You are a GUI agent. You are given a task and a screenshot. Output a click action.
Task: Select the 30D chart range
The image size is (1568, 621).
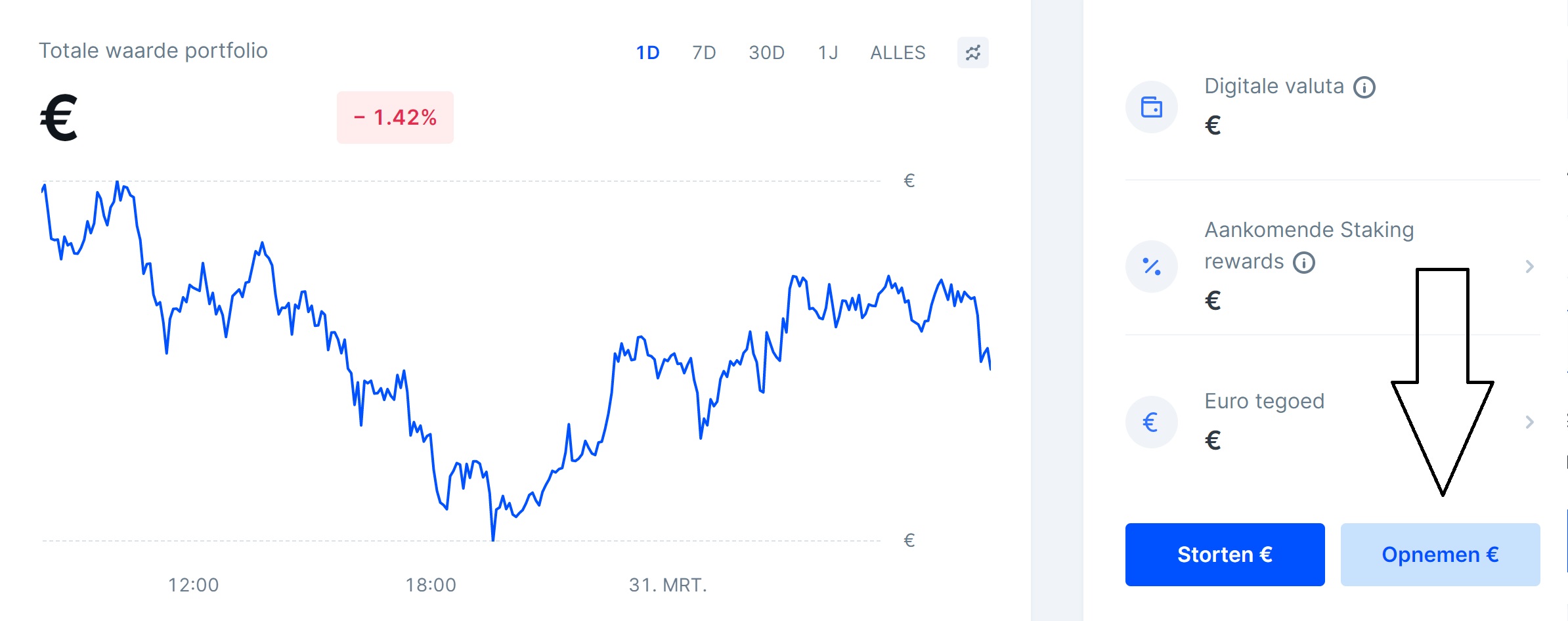click(x=766, y=53)
